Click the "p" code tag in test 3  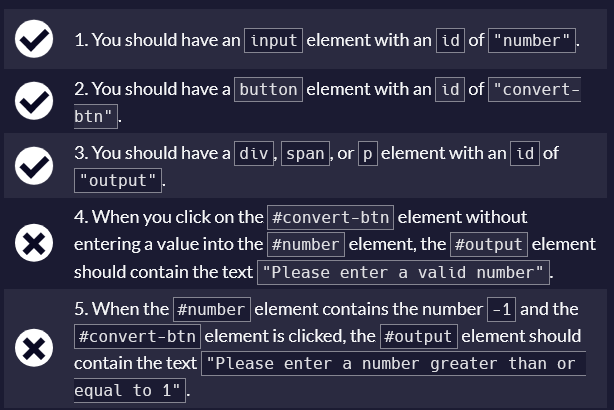pyautogui.click(x=366, y=154)
